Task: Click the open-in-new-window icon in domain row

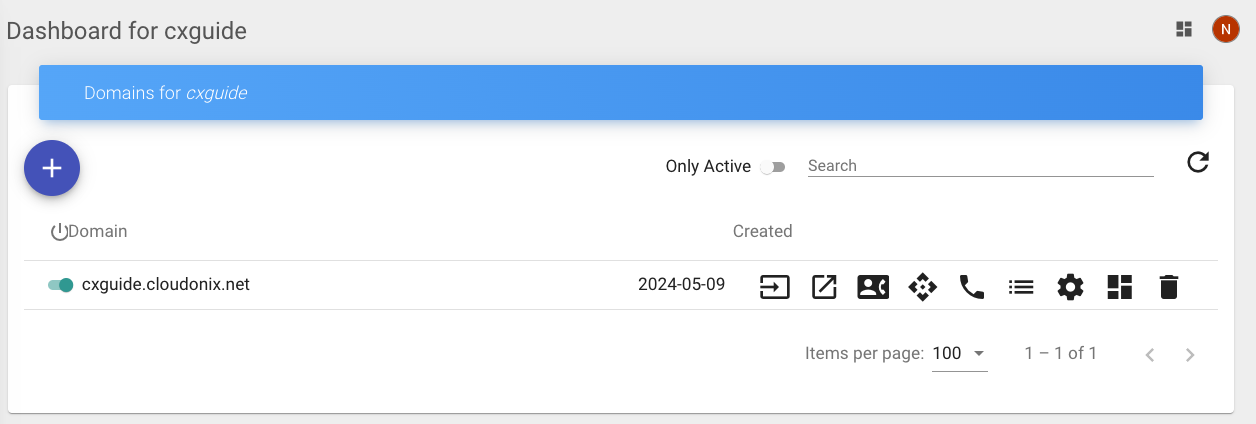Action: coord(823,287)
